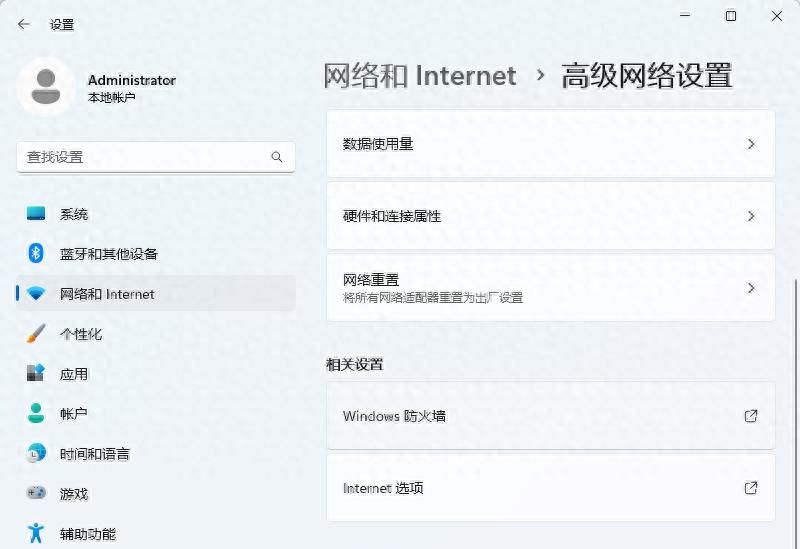Click the paintbrush icon for 个性化

[36, 333]
